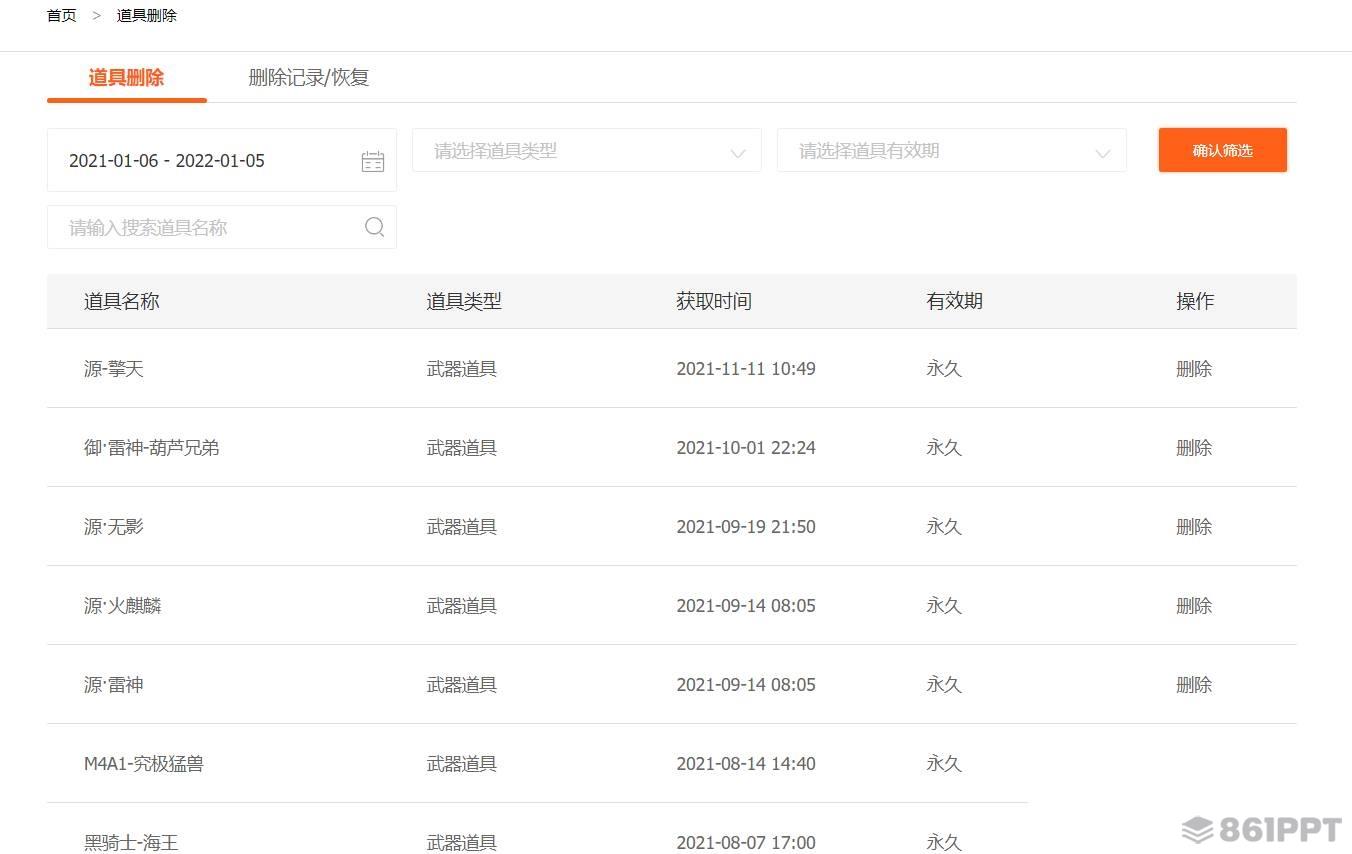Screen dimensions: 1352x854
Task: Click the time 2021-08-07 17:00
Action: pyautogui.click(x=746, y=843)
